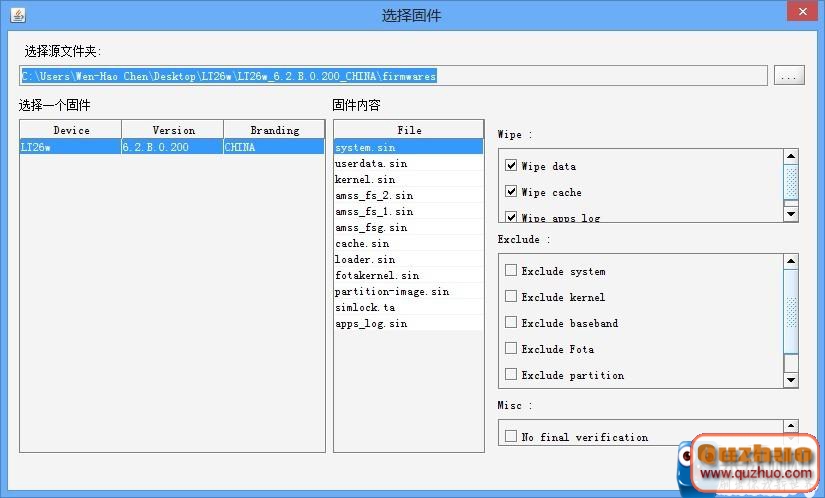Image resolution: width=825 pixels, height=498 pixels.
Task: Enable the Exclude system checkbox
Action: pyautogui.click(x=510, y=270)
